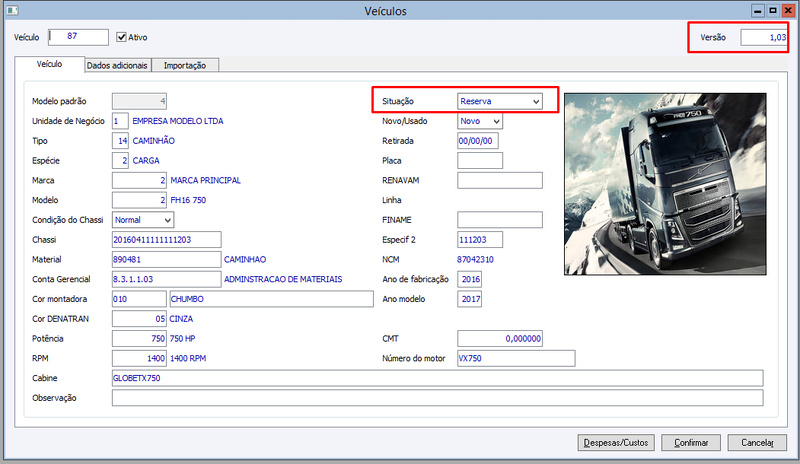Click the FINAME input field

(x=499, y=220)
